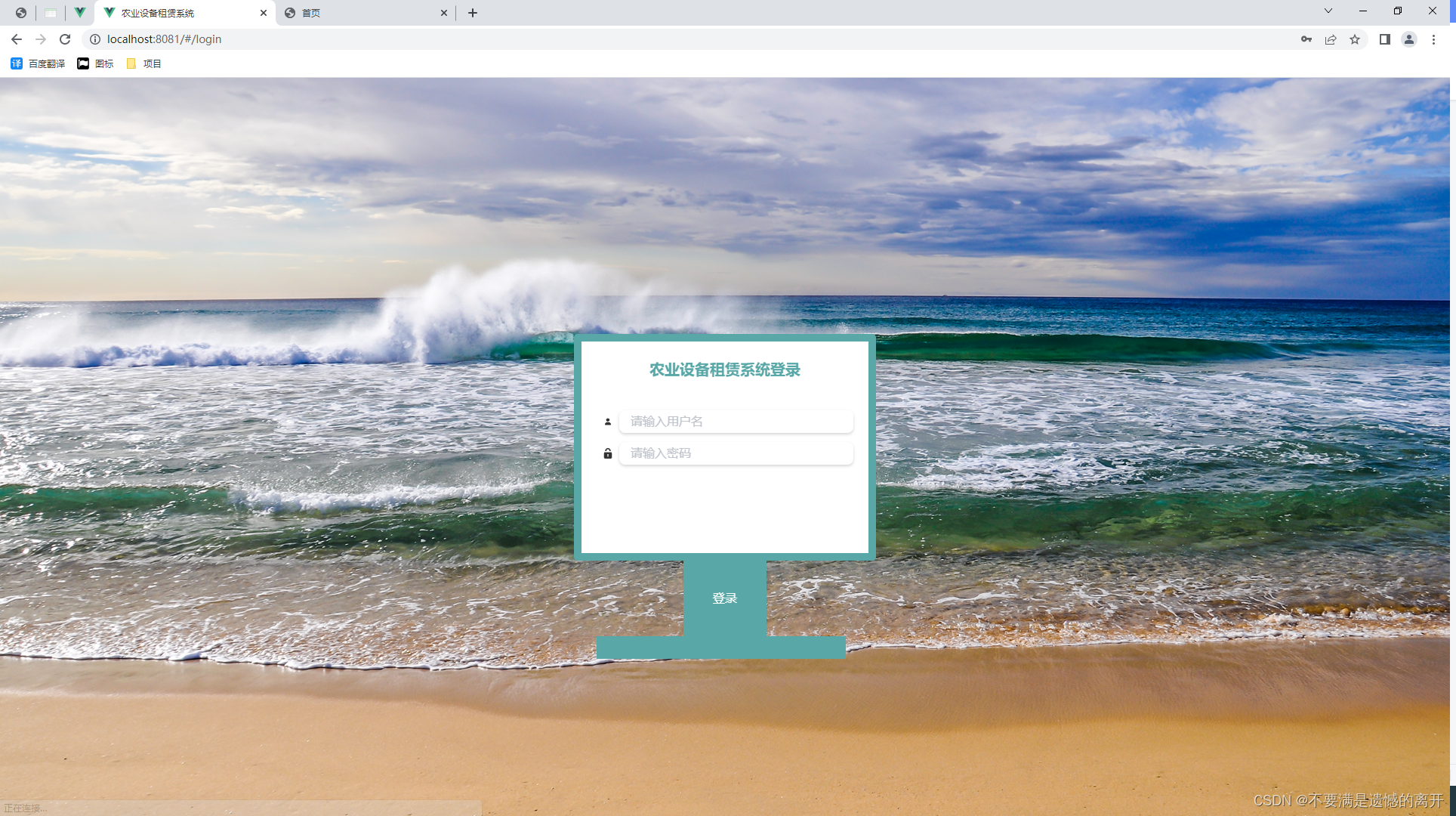
Task: Reload the login page
Action: click(x=65, y=39)
